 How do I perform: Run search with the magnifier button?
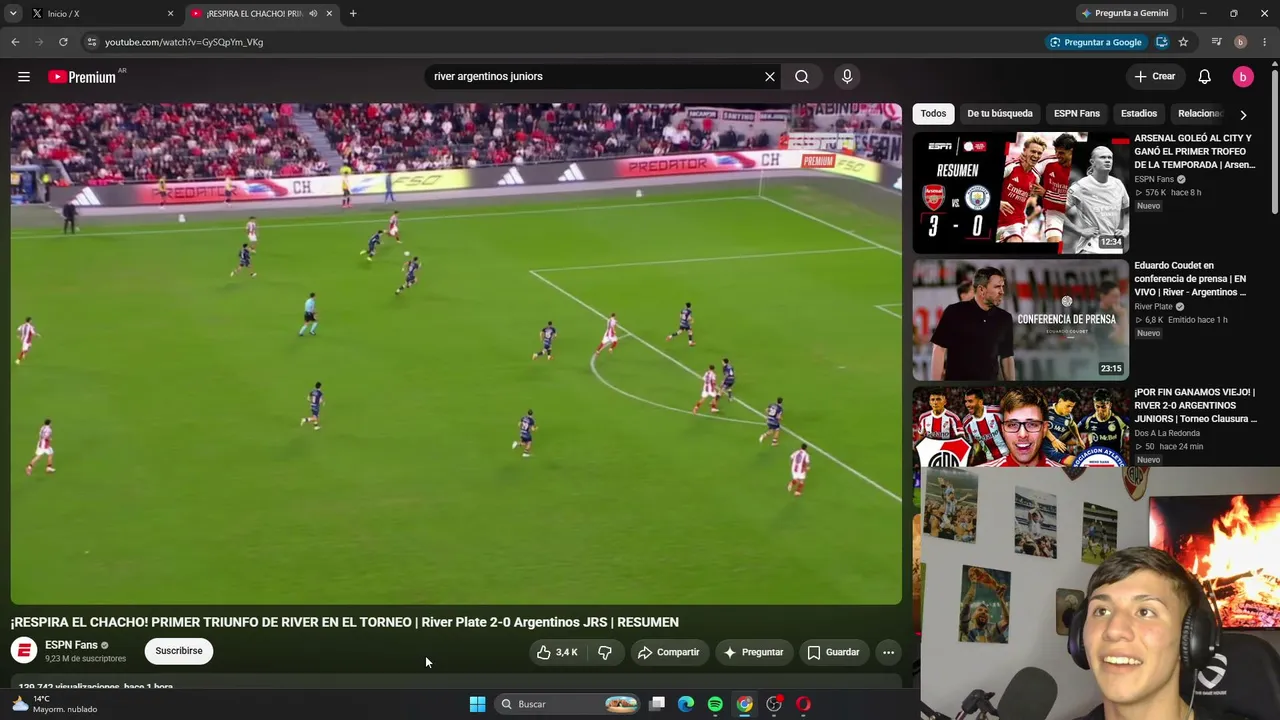pos(802,77)
